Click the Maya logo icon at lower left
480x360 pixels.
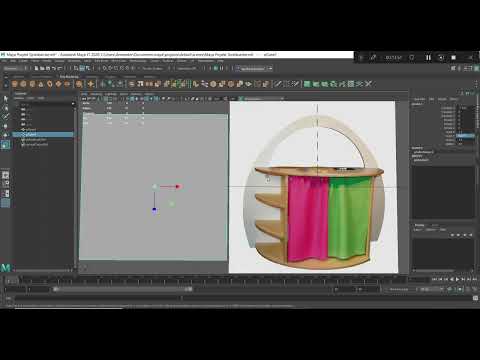coord(6,267)
